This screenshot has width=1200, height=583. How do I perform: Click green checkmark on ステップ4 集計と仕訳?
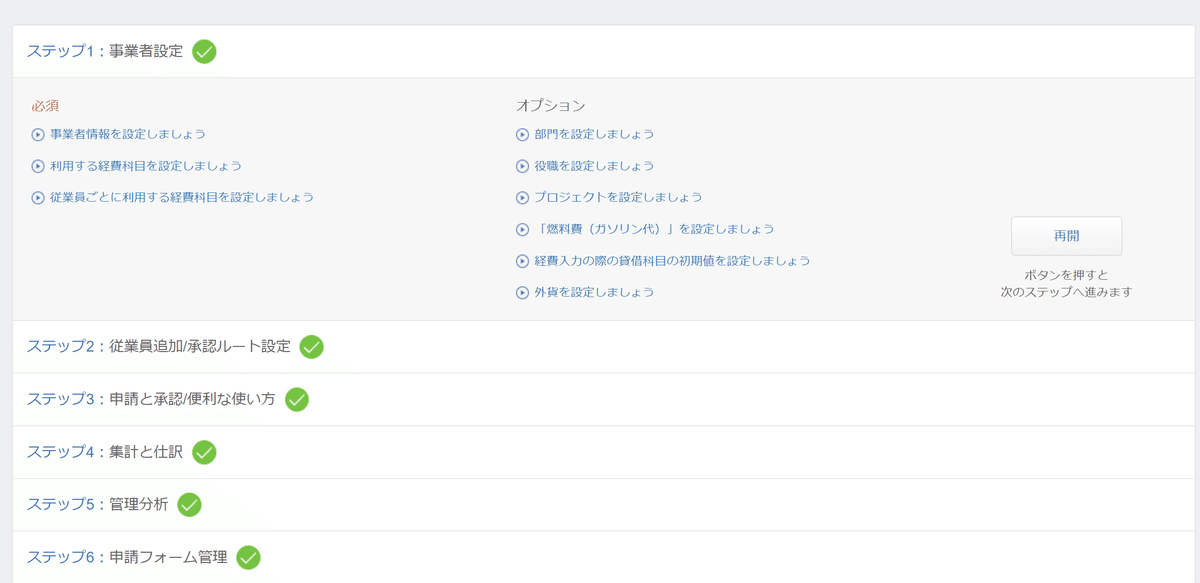pyautogui.click(x=204, y=452)
